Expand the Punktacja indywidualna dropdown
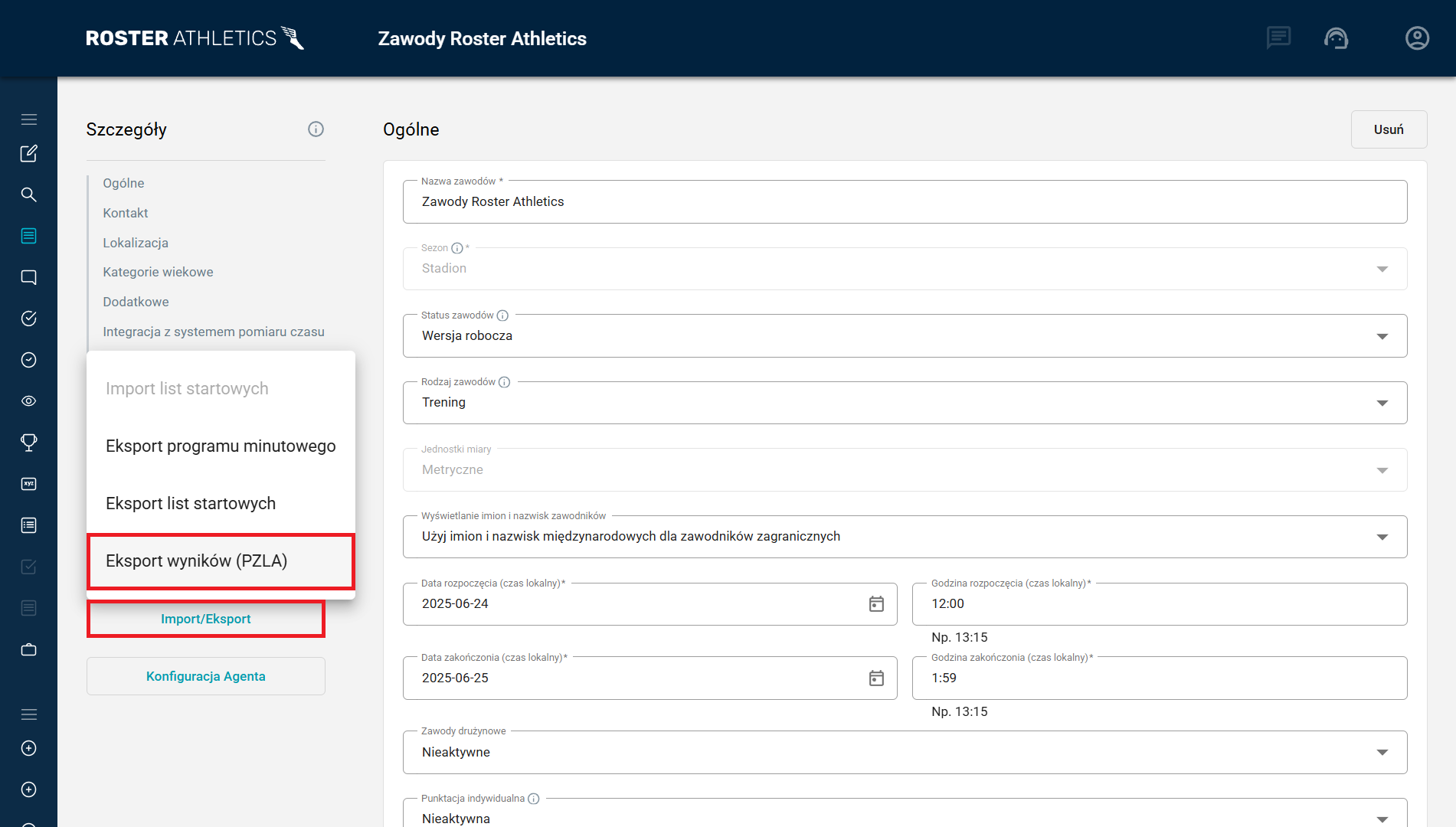 [x=905, y=814]
